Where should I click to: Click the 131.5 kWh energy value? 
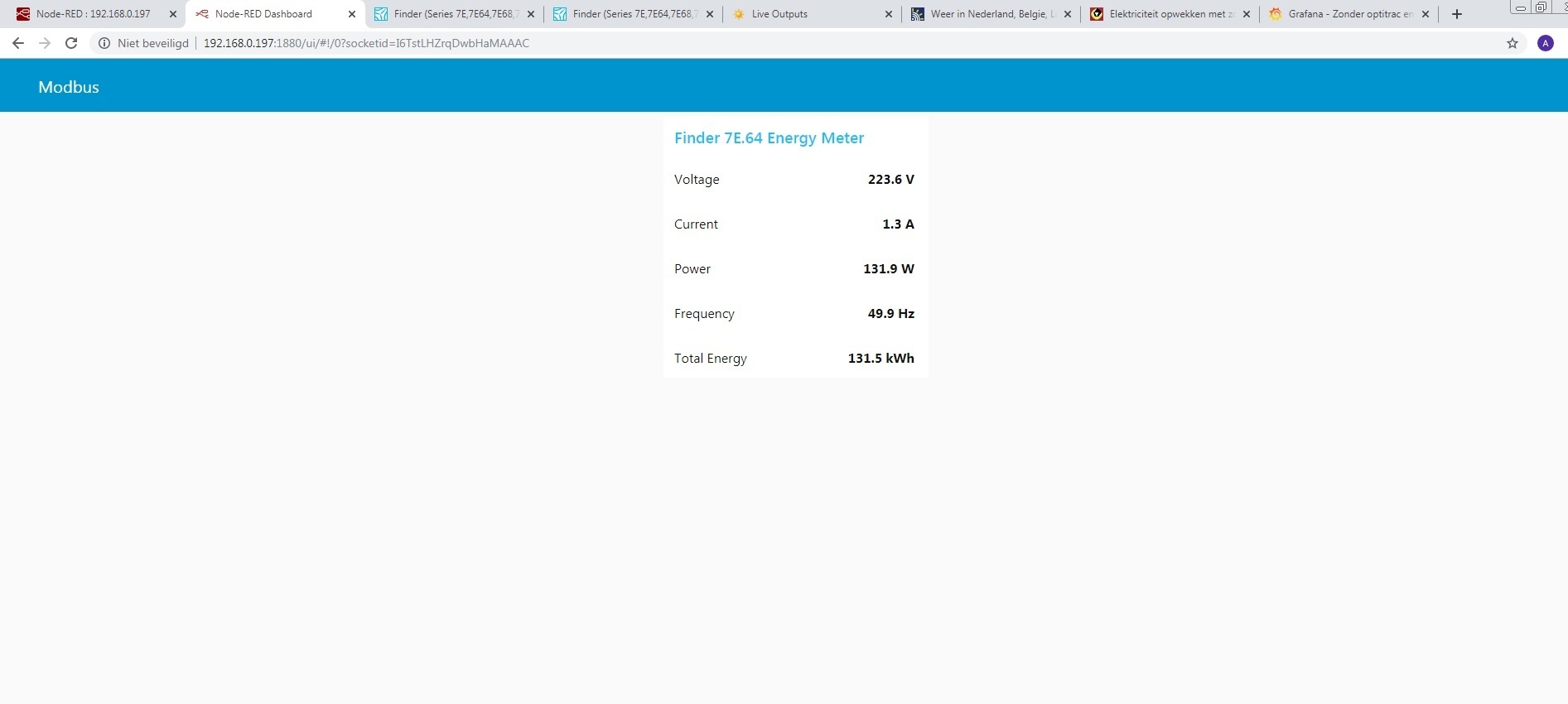pos(881,359)
